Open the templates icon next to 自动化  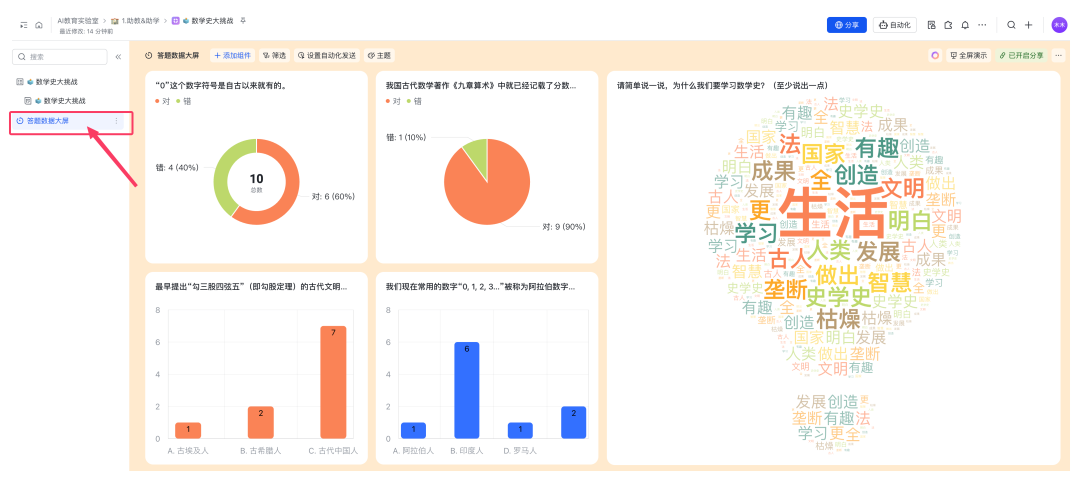tap(931, 25)
